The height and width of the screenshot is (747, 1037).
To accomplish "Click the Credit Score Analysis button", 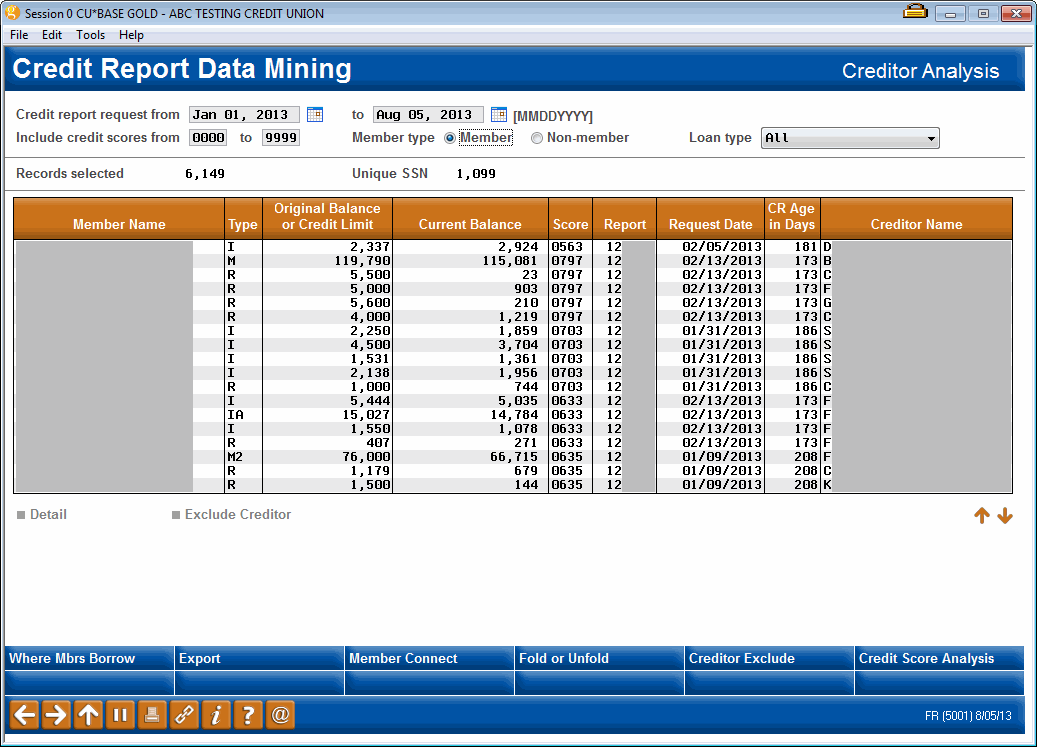I will pyautogui.click(x=939, y=658).
